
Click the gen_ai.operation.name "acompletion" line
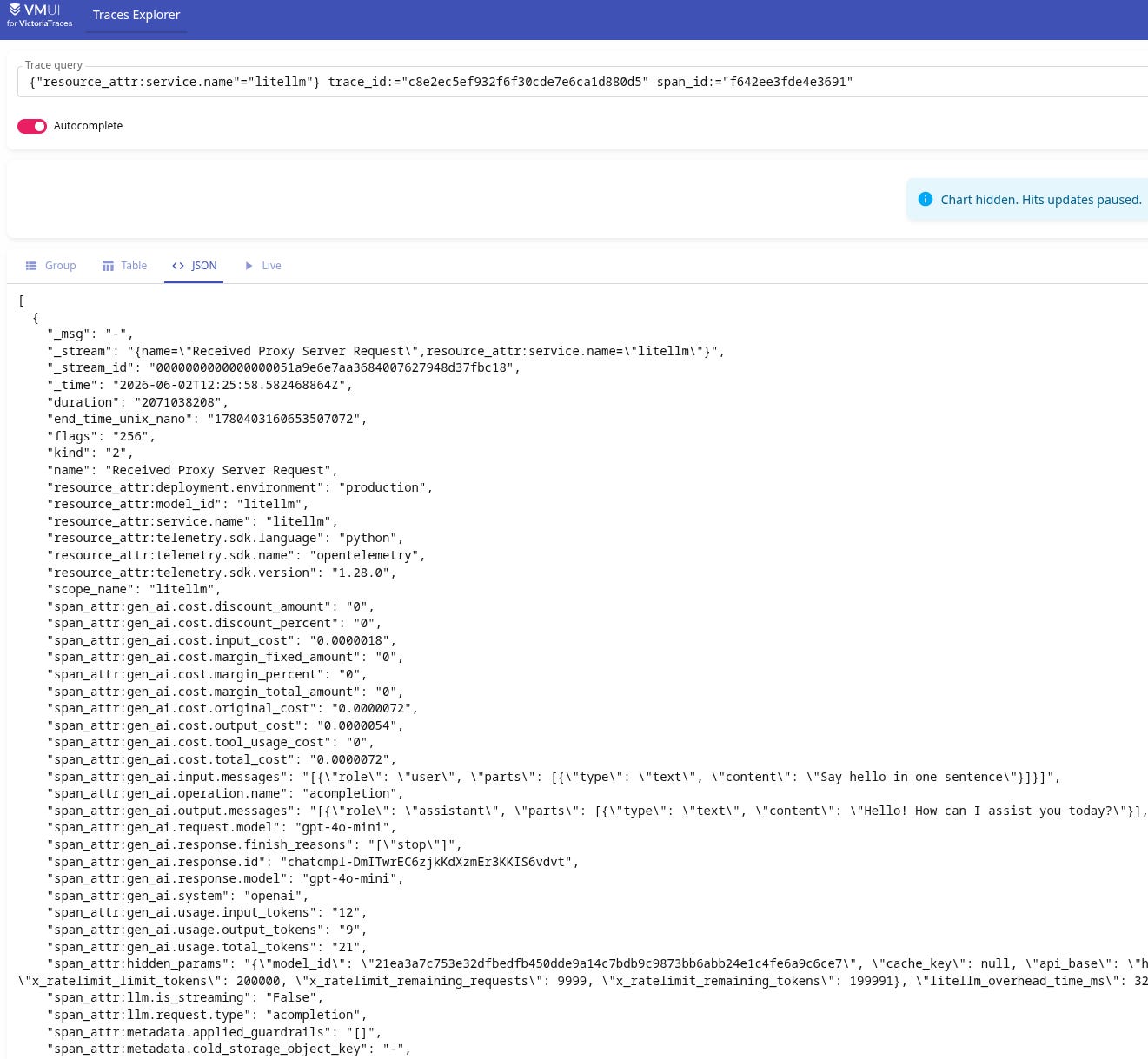coord(225,793)
